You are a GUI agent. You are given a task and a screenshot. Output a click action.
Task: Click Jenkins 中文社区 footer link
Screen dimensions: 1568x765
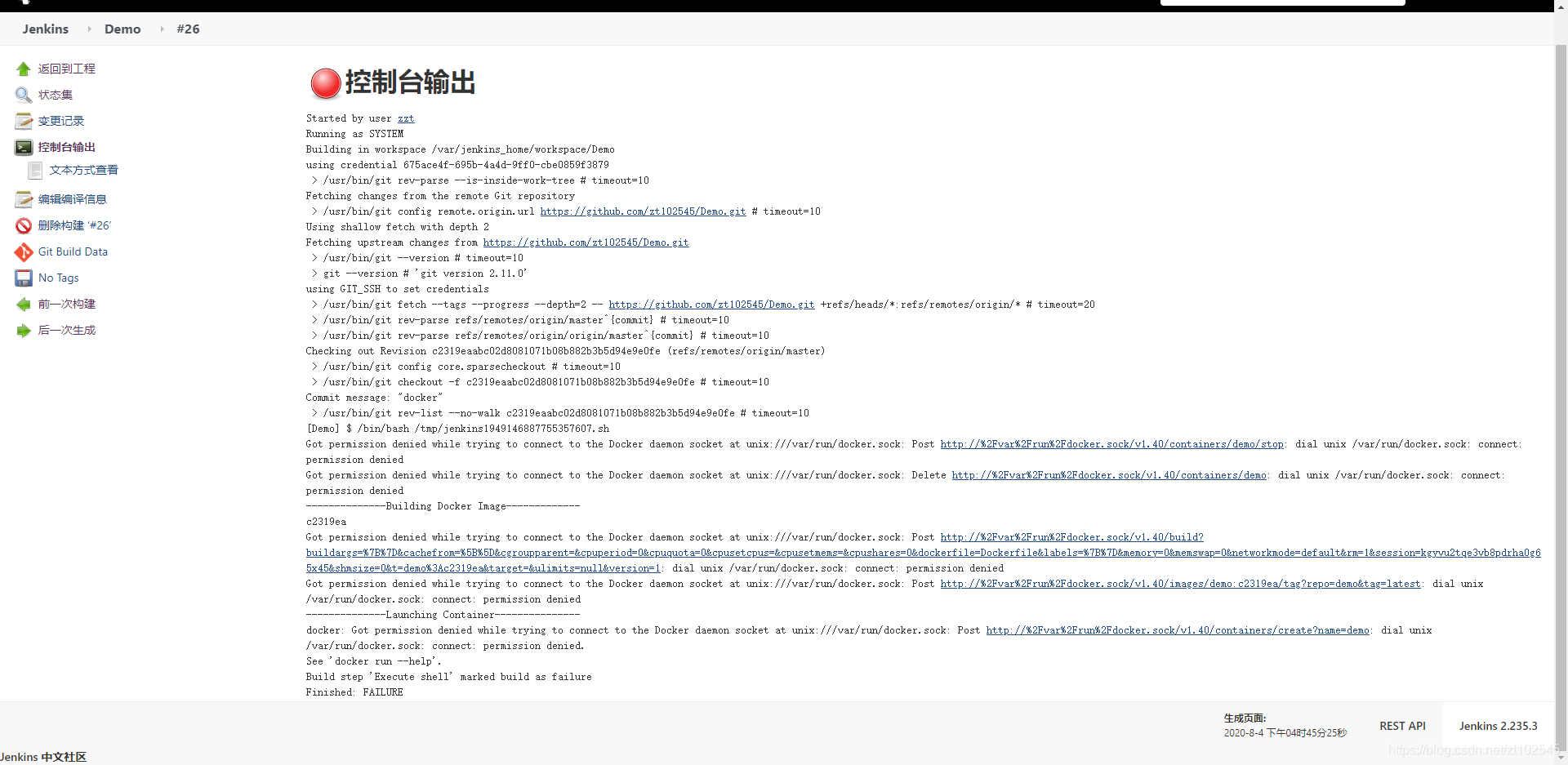43,757
